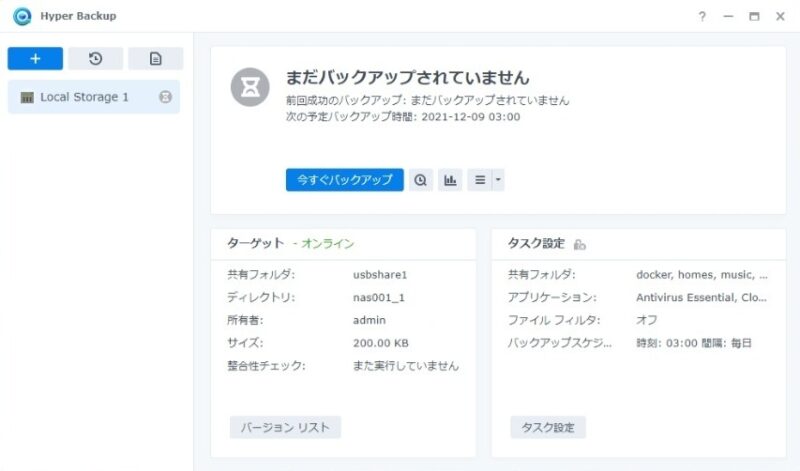The width and height of the screenshot is (800, 471).
Task: Expand the dropdown arrow beside the menu icon
Action: pyautogui.click(x=498, y=180)
